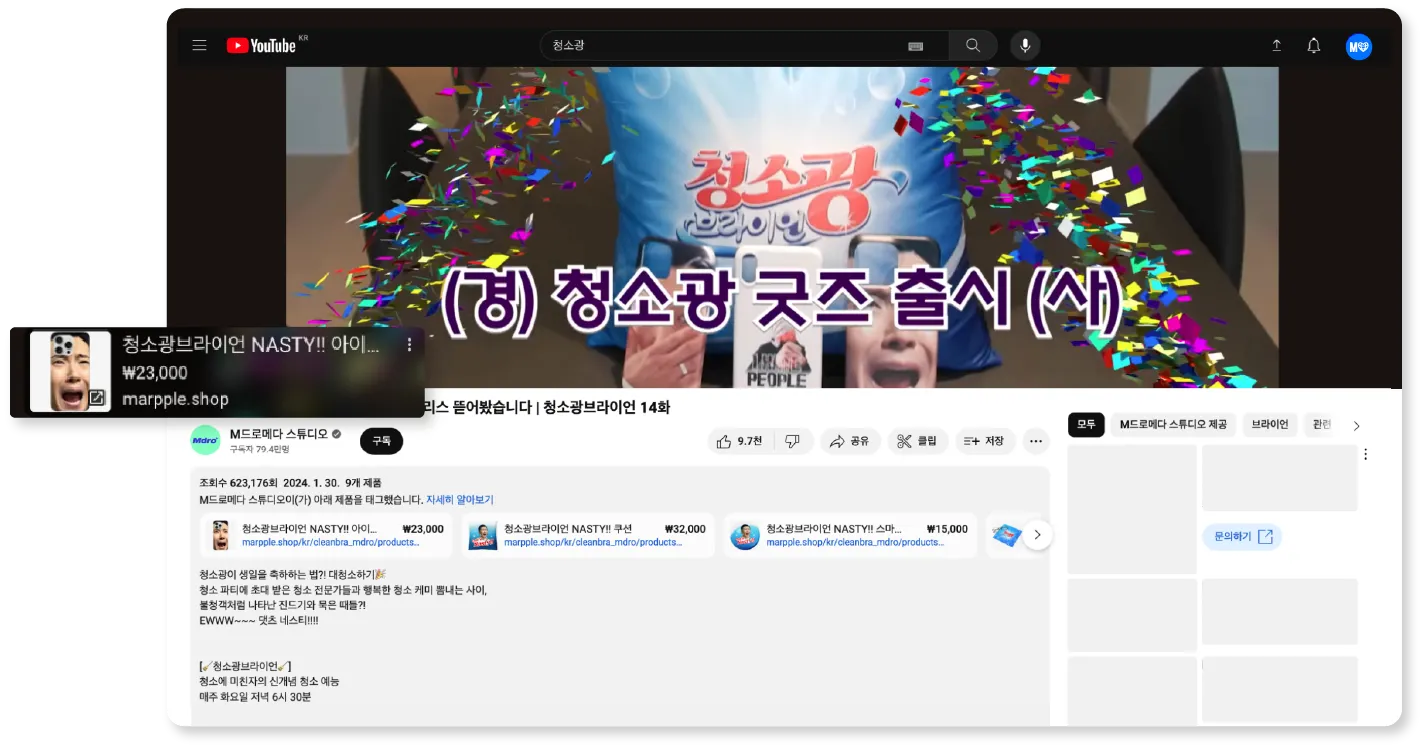Click the phone case thumbnail in overlay card

point(70,371)
